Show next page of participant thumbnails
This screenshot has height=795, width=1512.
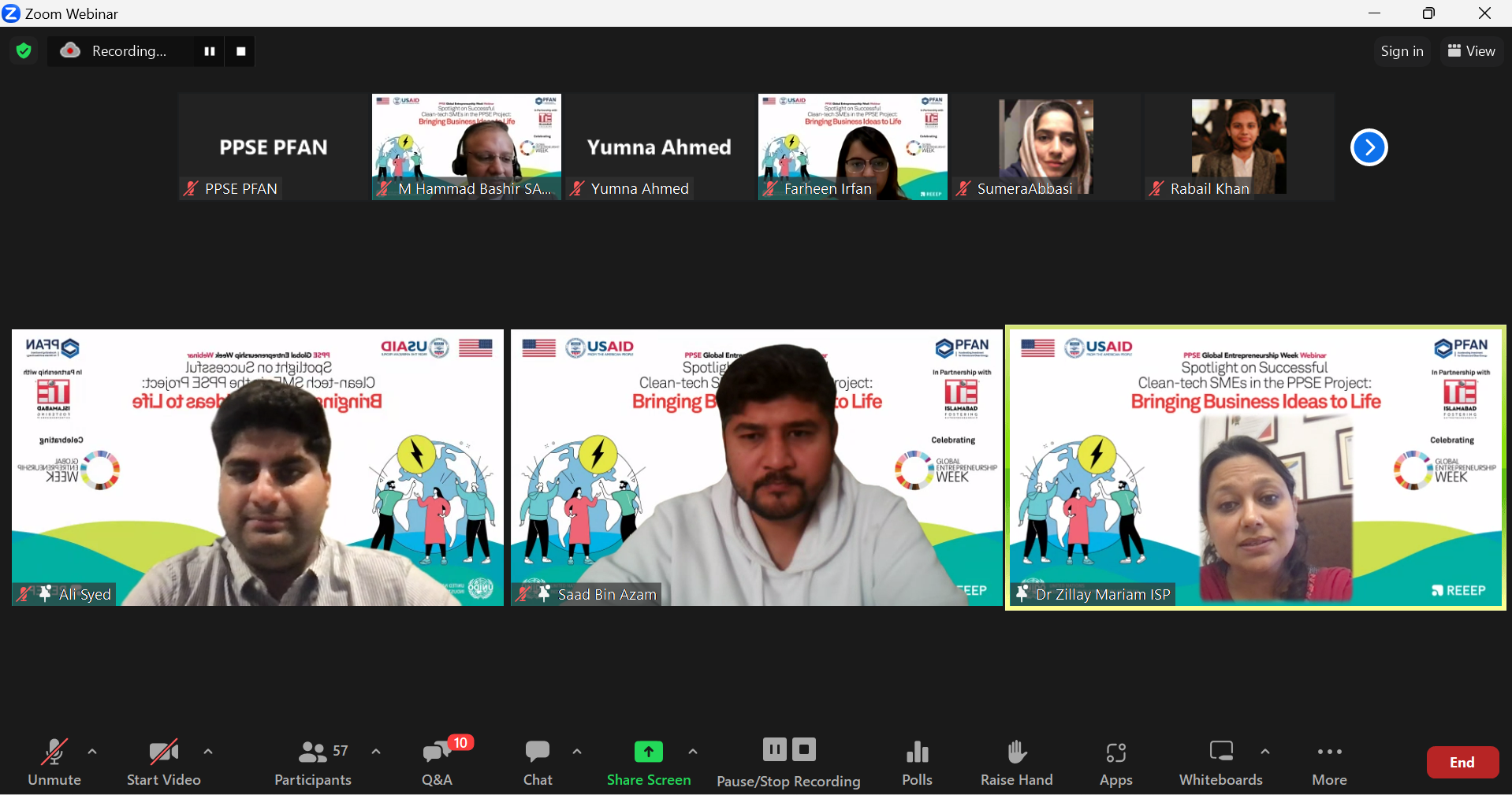[1369, 147]
